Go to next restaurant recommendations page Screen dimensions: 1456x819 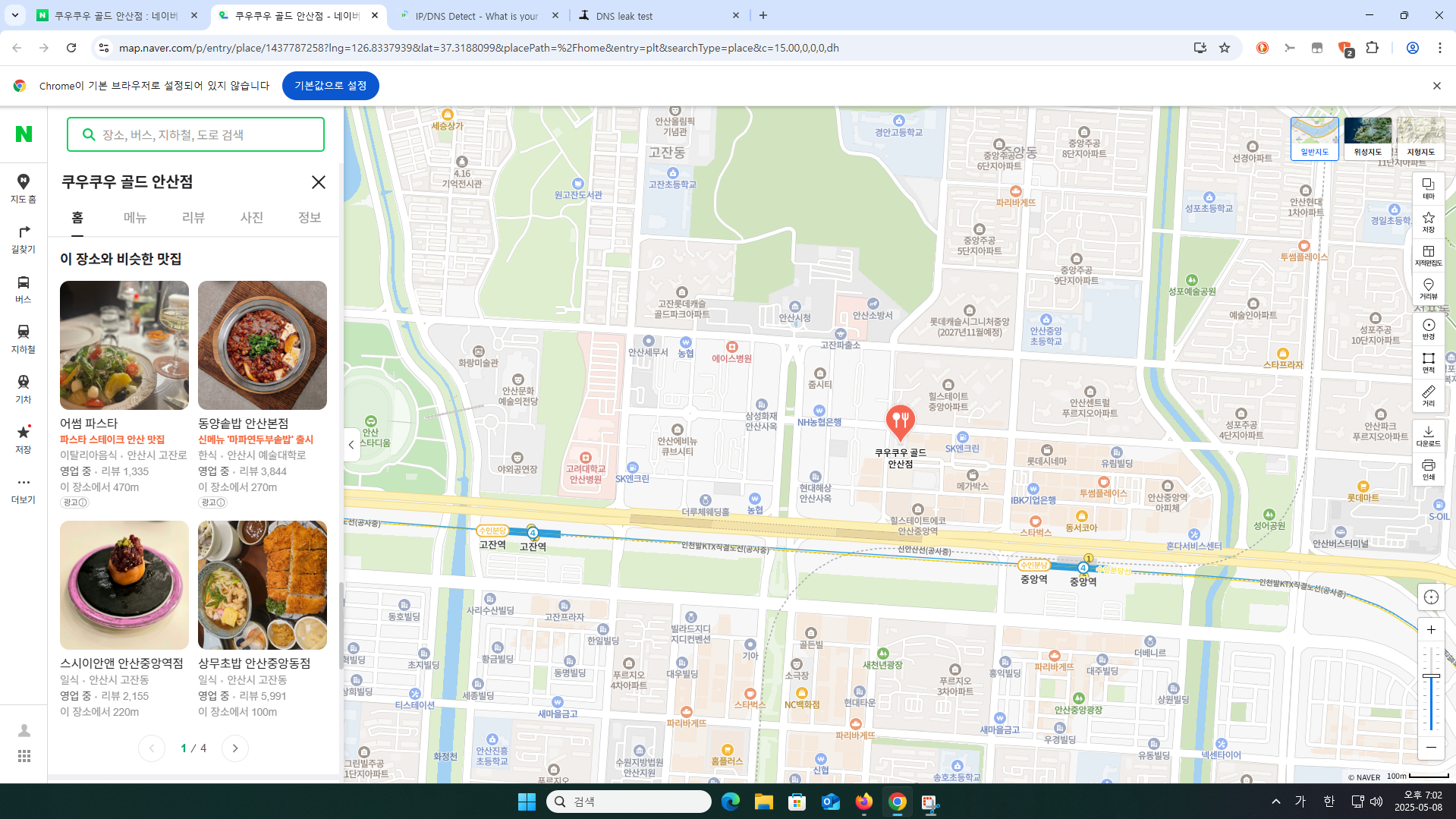tap(234, 748)
